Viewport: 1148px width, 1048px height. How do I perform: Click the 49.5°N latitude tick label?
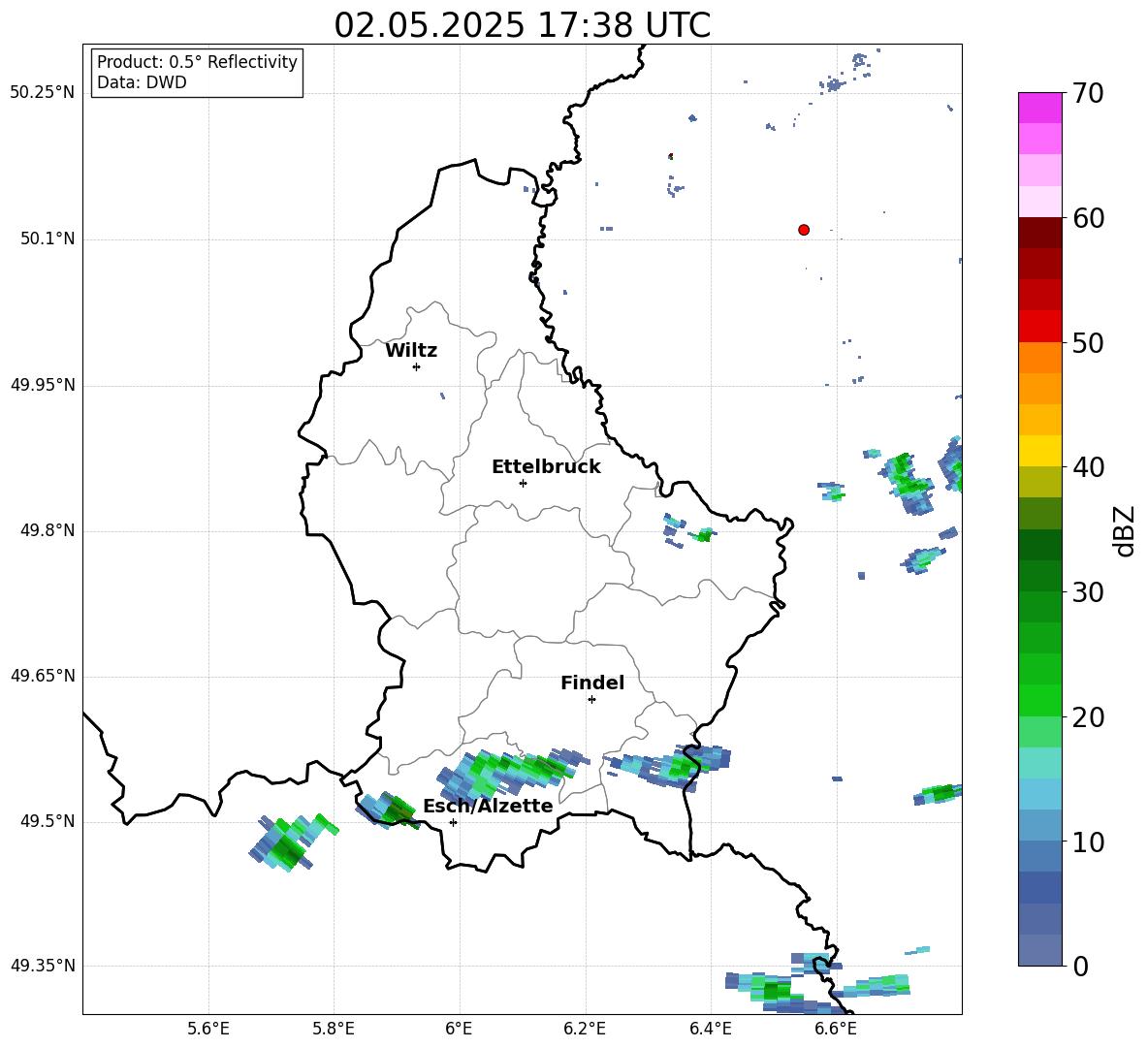coord(47,821)
